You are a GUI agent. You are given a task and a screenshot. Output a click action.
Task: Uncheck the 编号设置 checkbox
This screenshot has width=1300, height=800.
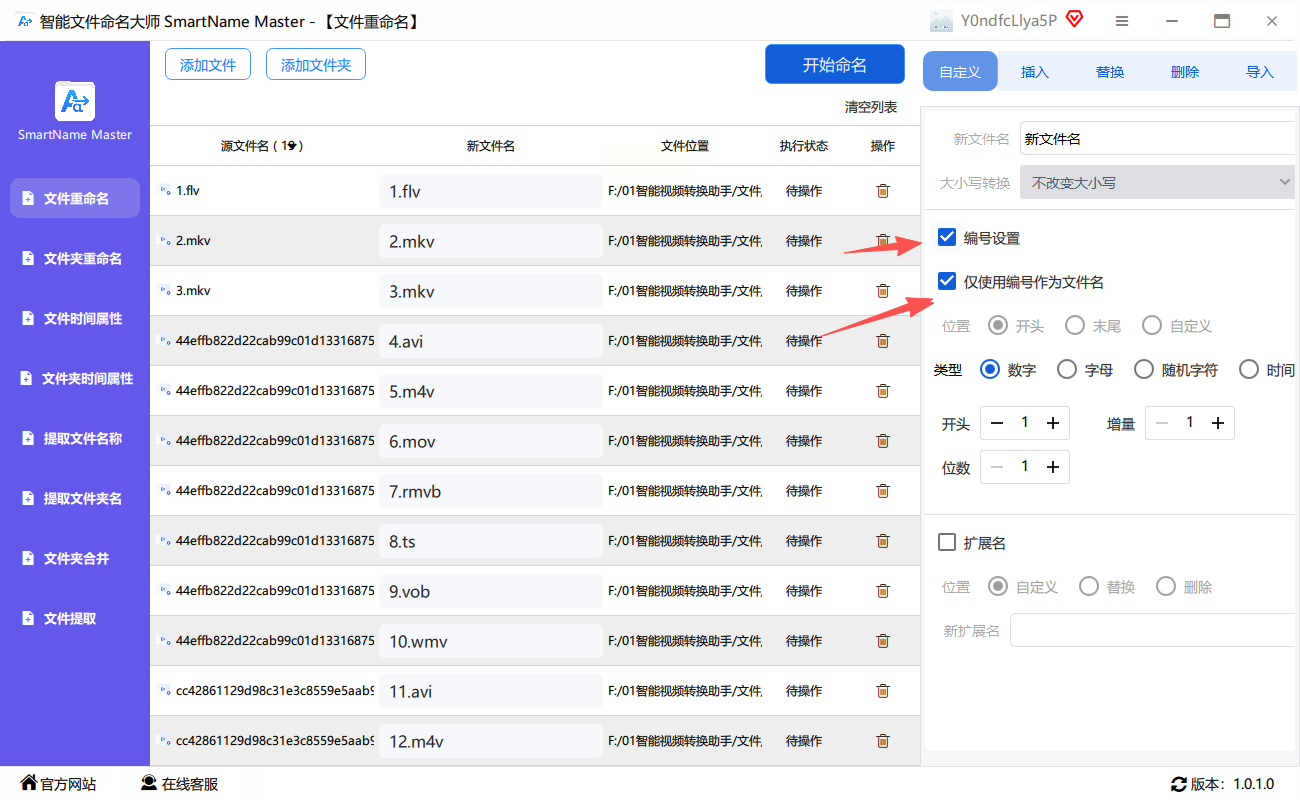(x=947, y=238)
